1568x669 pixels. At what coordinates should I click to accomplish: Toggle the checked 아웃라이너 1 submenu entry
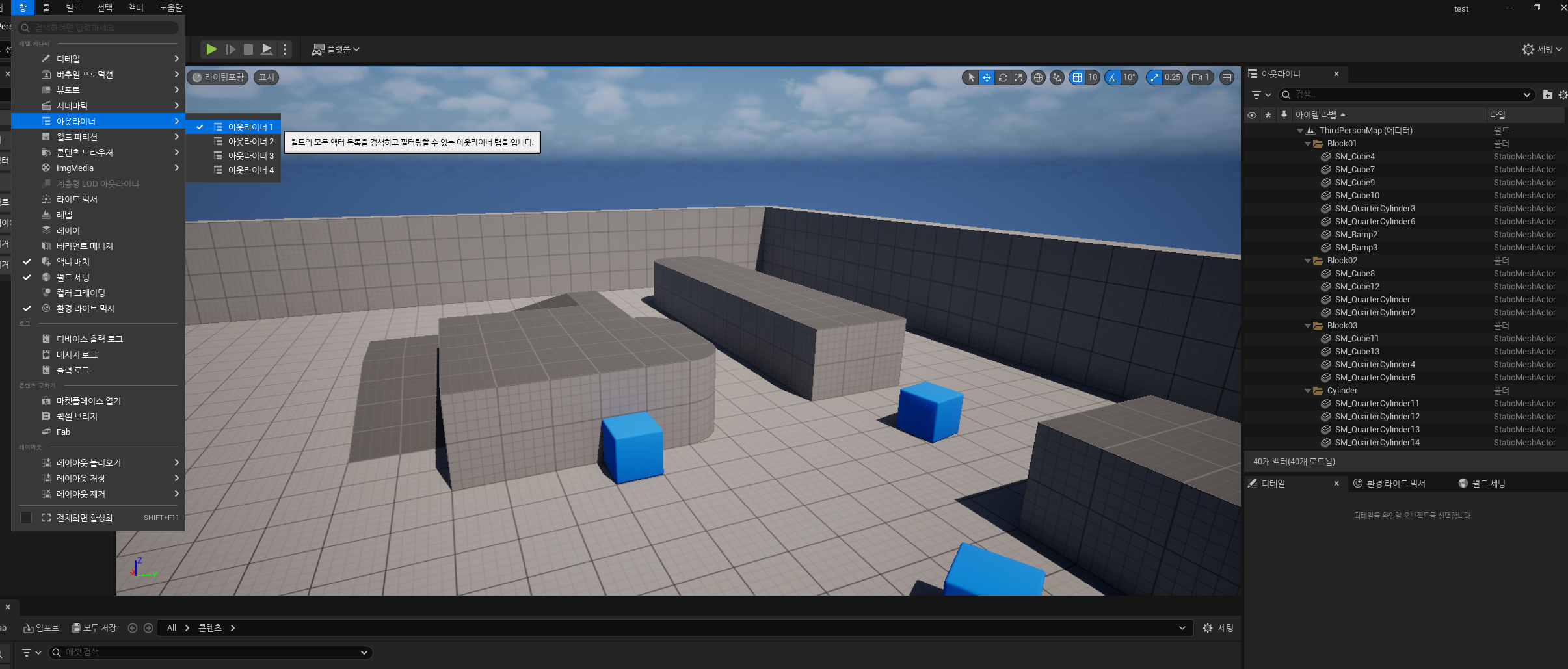click(233, 127)
